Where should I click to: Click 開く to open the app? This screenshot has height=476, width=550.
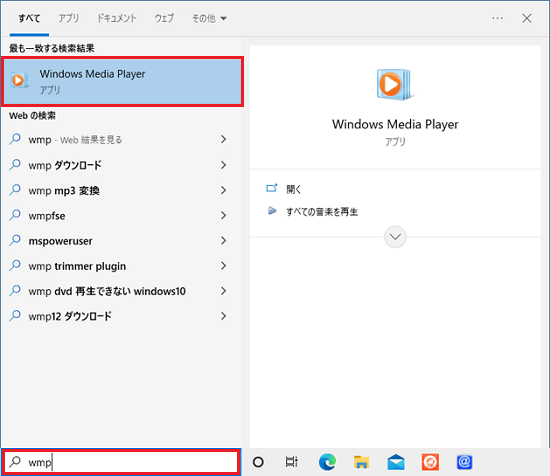tap(293, 189)
